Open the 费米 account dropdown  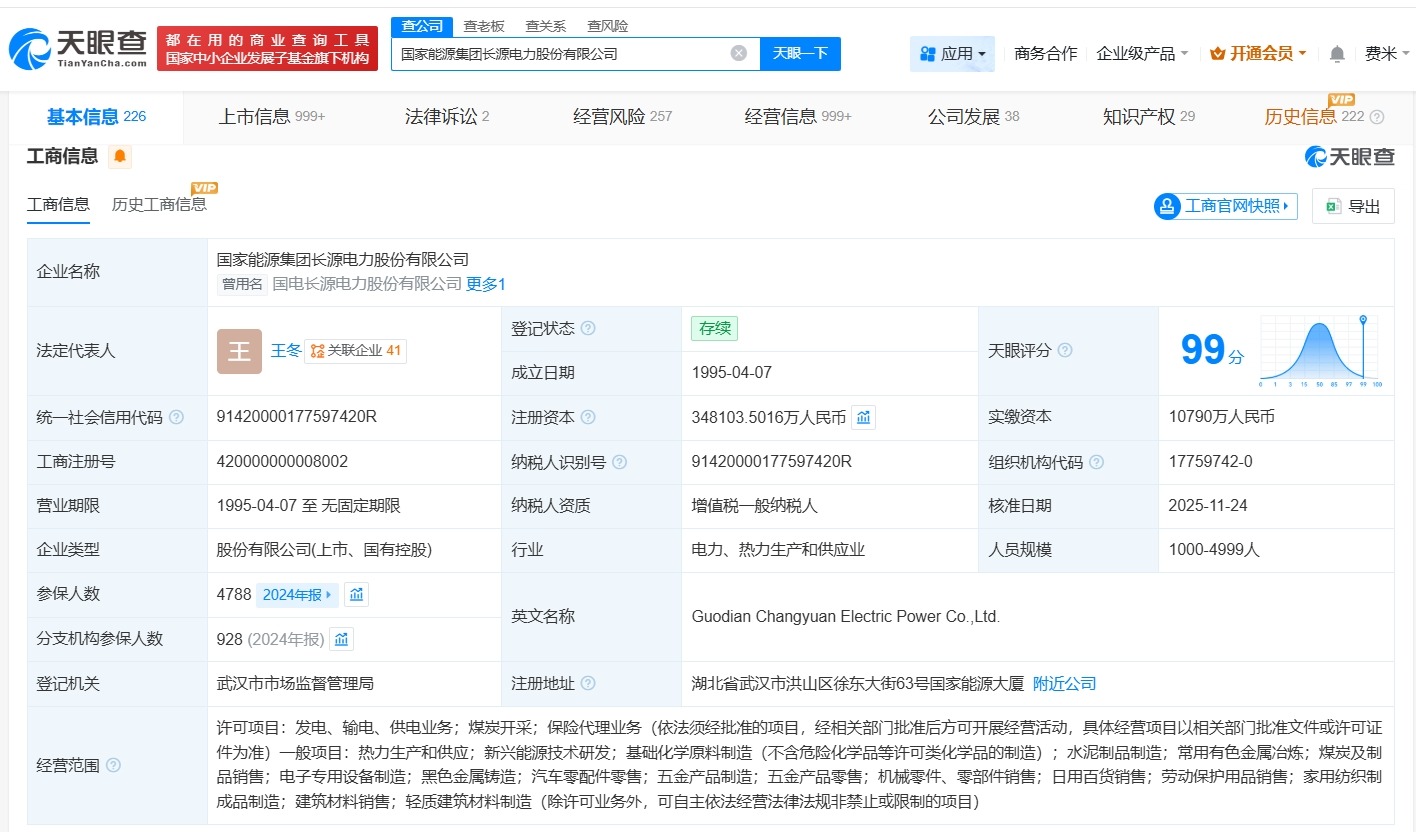point(1385,53)
